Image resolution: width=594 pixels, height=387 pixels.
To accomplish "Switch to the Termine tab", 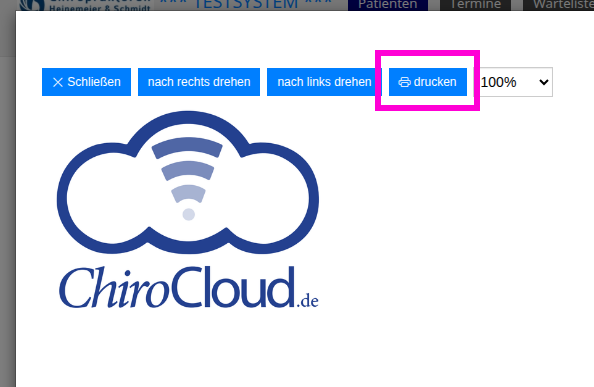I will 475,5.
